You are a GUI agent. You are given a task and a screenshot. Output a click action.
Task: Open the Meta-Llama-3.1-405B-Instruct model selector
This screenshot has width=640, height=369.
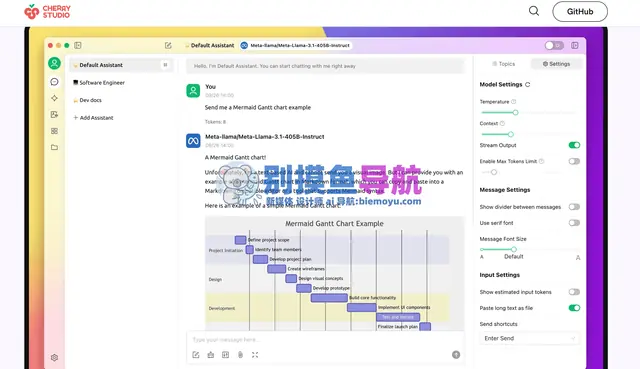coord(296,45)
